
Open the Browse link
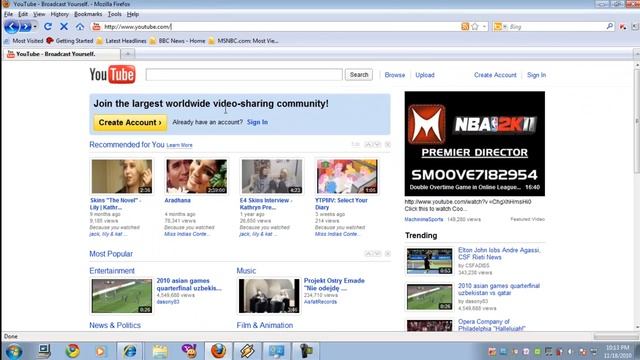395,75
